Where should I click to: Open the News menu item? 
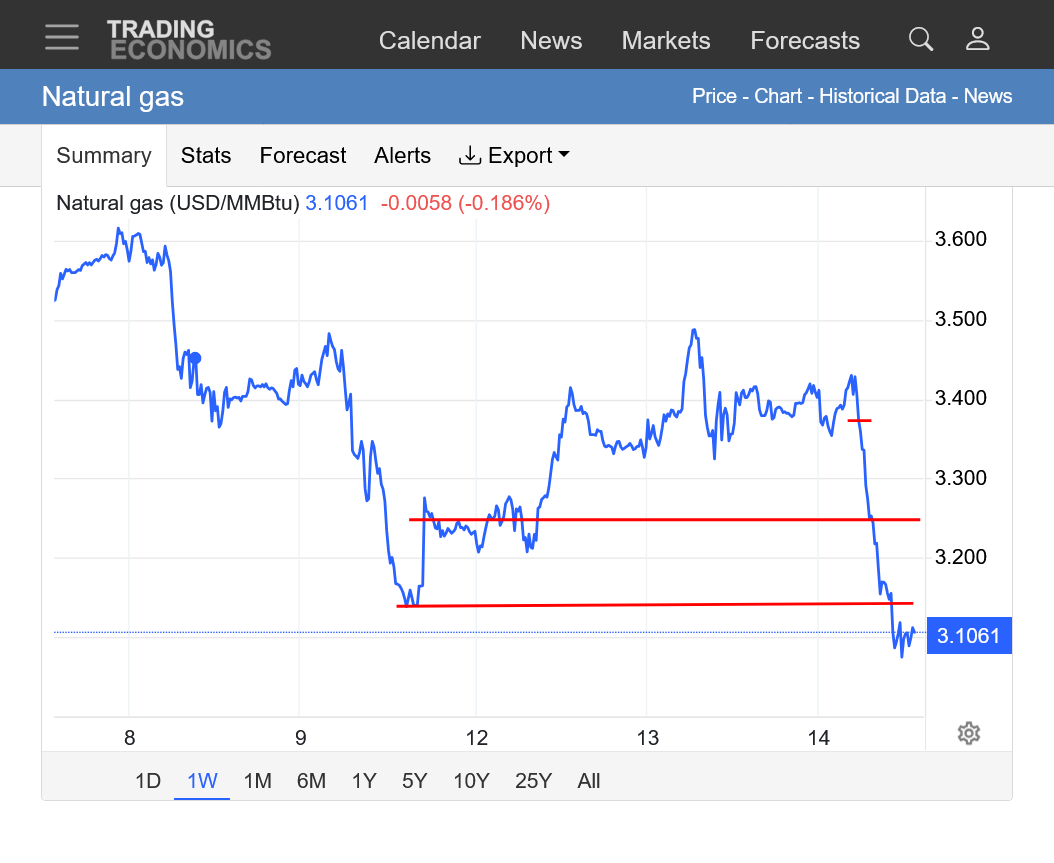551,41
